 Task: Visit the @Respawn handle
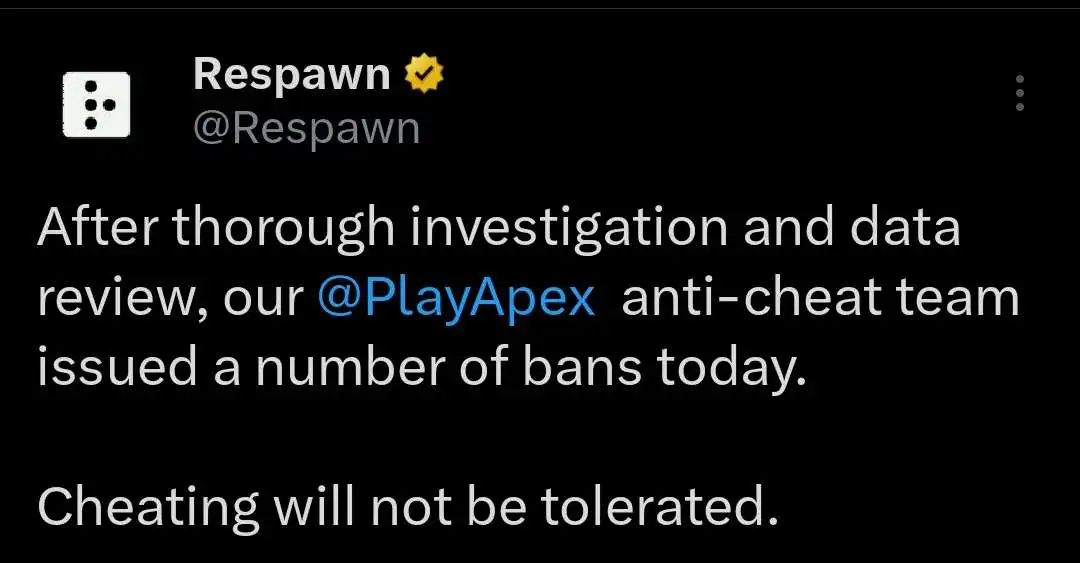307,128
